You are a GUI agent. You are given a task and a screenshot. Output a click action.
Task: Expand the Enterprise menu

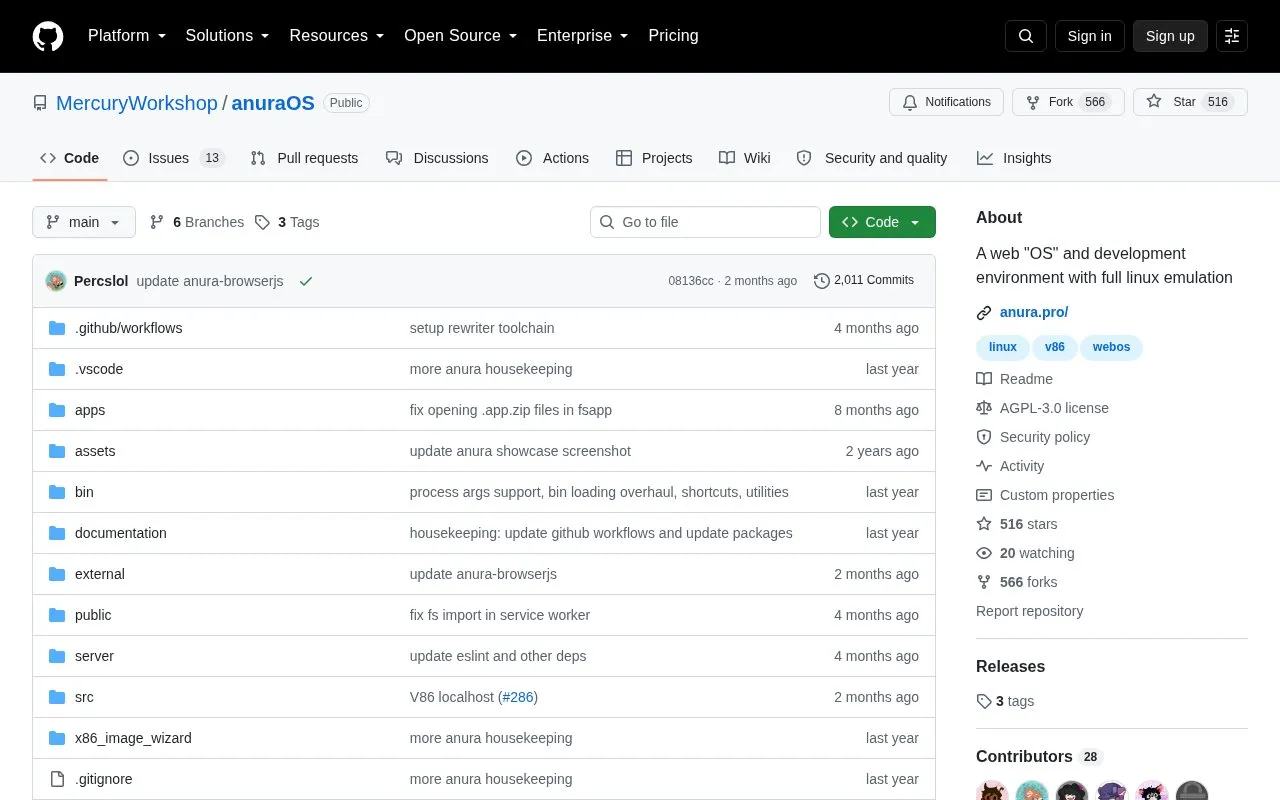tap(583, 36)
